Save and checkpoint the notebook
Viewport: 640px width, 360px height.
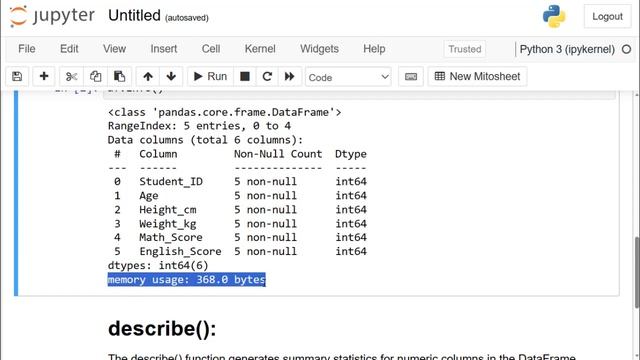point(17,76)
